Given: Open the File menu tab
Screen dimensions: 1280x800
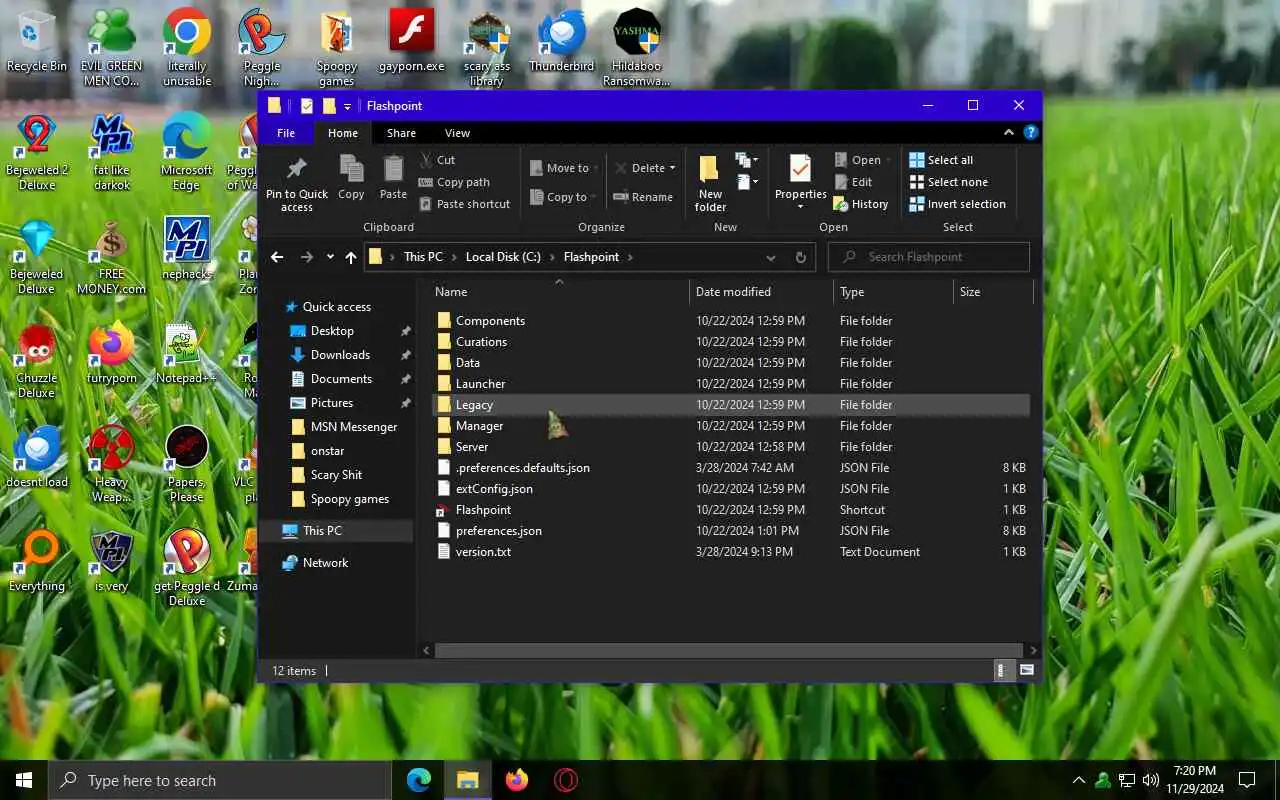Looking at the screenshot, I should pyautogui.click(x=286, y=133).
